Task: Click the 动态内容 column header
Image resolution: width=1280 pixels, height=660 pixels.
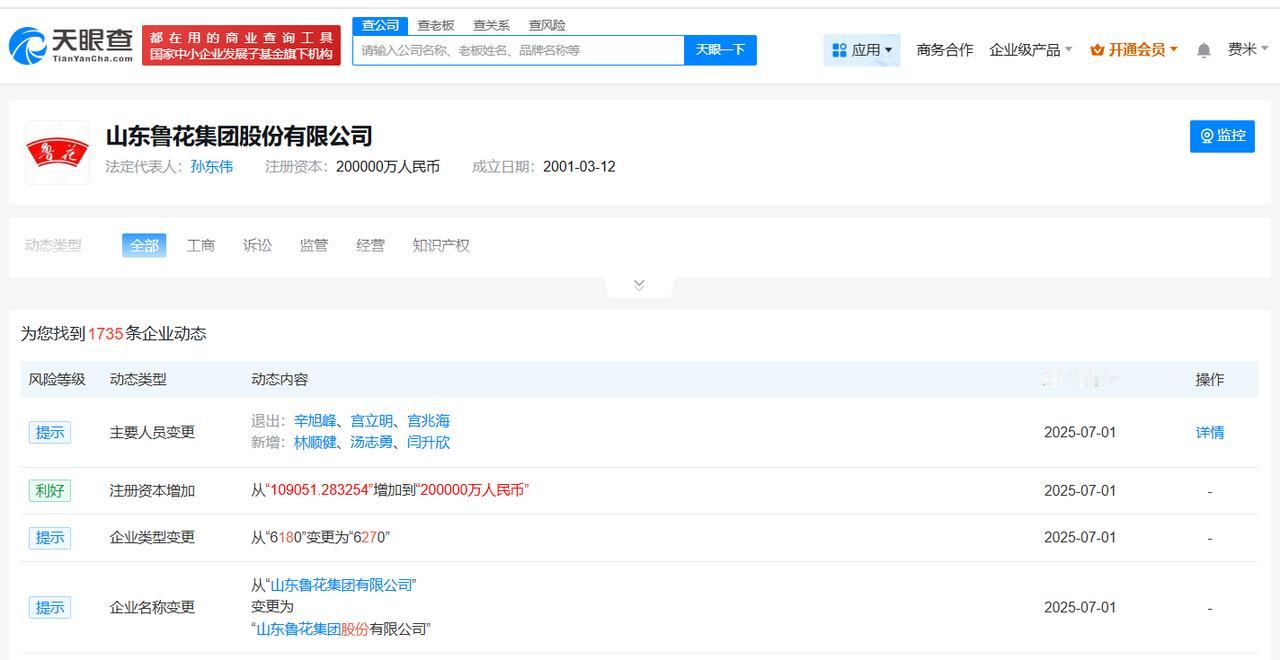Action: (280, 380)
